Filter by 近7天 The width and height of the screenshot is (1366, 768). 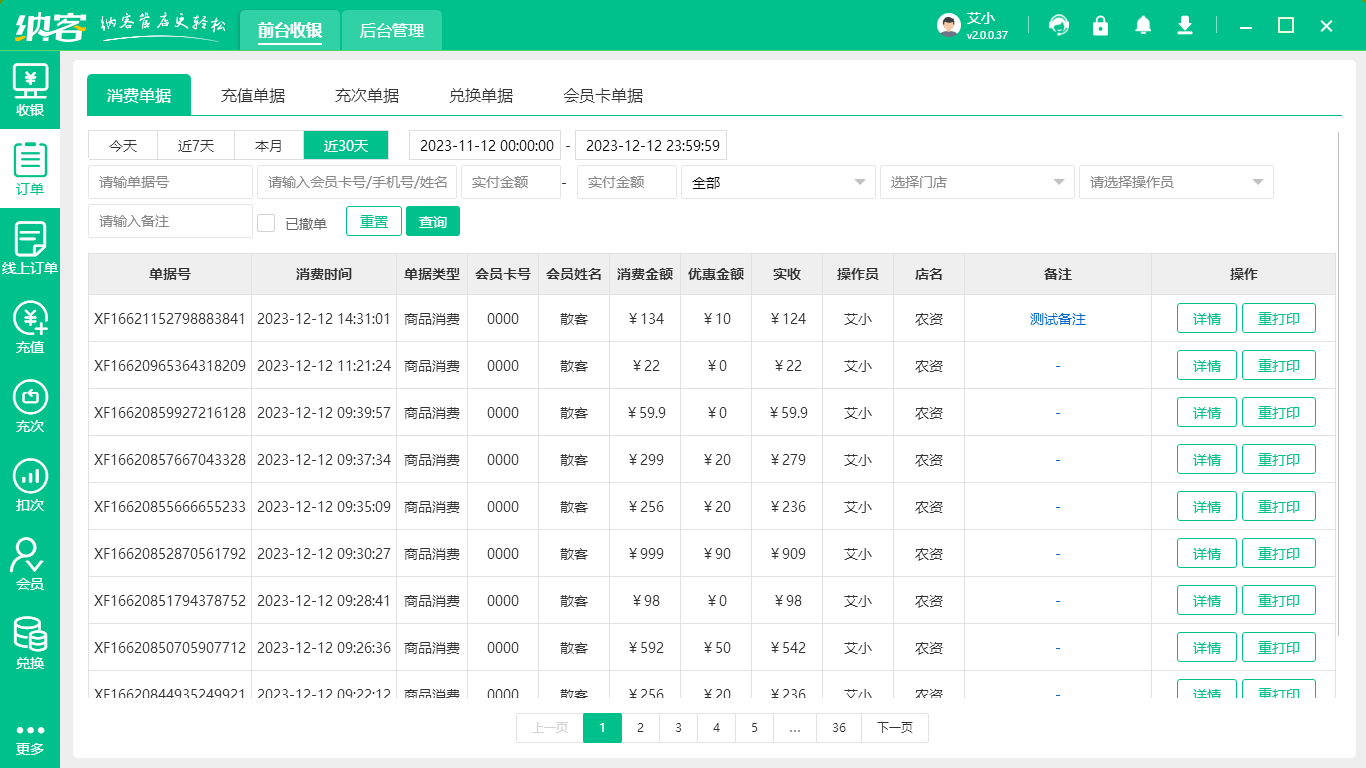(x=197, y=145)
